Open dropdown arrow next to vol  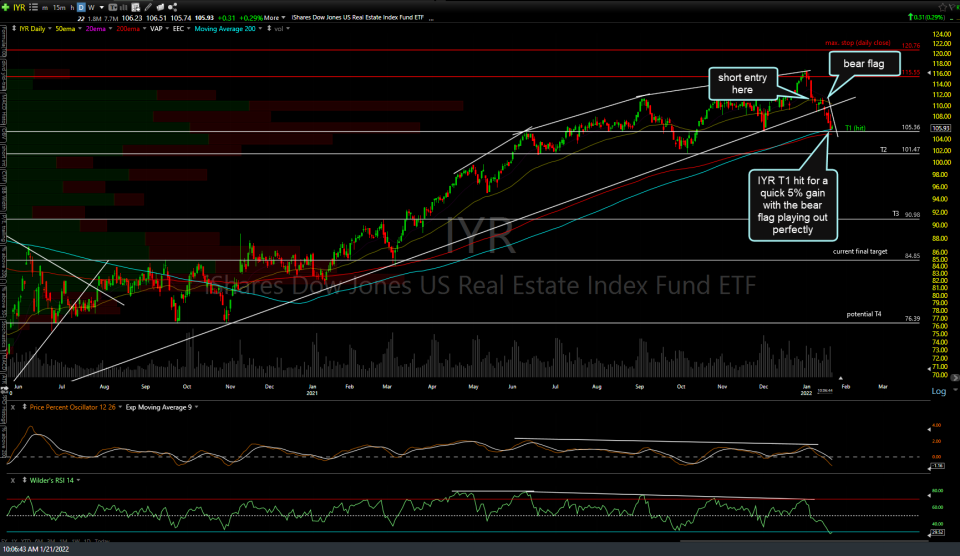[x=288, y=28]
